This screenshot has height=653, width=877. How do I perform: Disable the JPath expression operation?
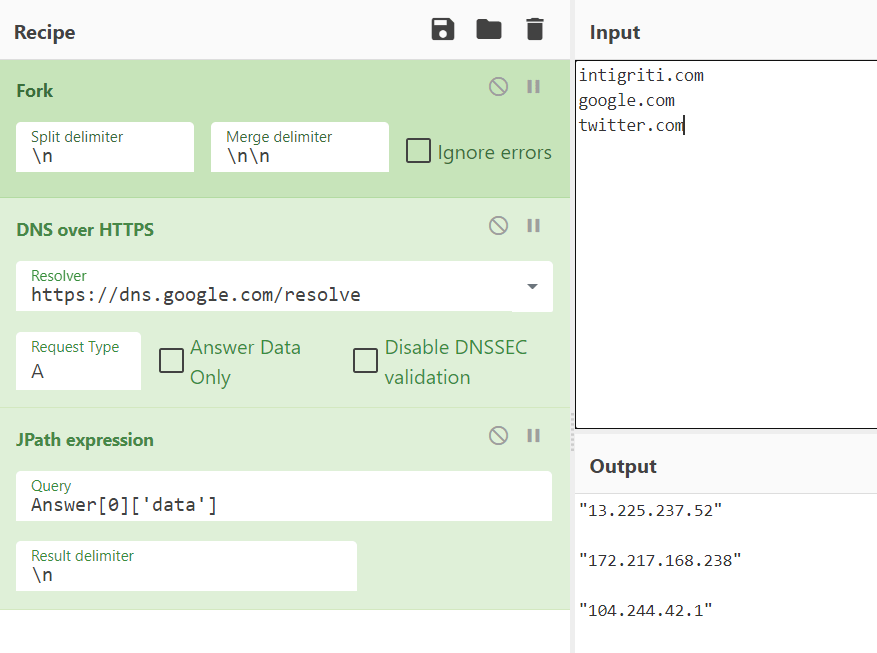pos(498,436)
